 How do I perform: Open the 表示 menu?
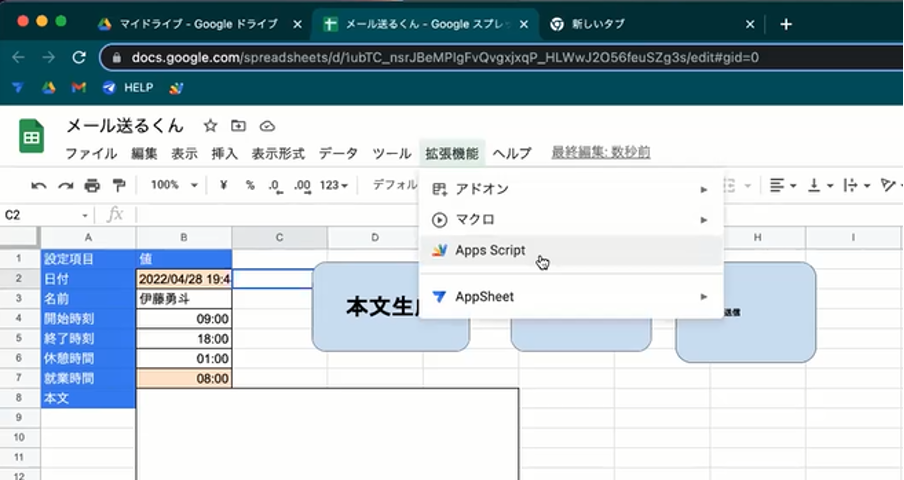[x=184, y=153]
